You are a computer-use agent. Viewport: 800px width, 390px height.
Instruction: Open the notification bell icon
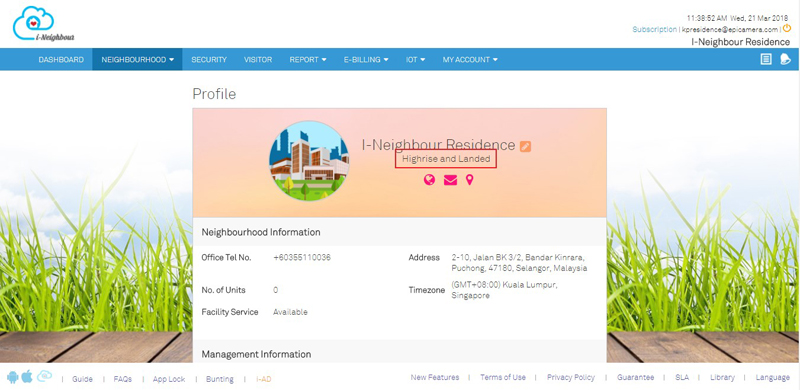click(785, 59)
